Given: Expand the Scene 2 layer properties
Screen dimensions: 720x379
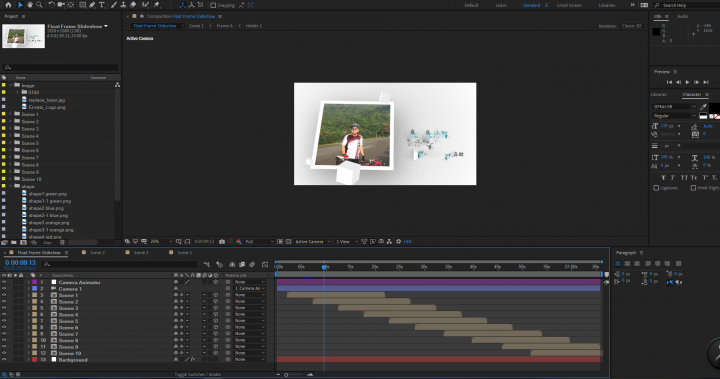Looking at the screenshot, I should click(x=28, y=301).
